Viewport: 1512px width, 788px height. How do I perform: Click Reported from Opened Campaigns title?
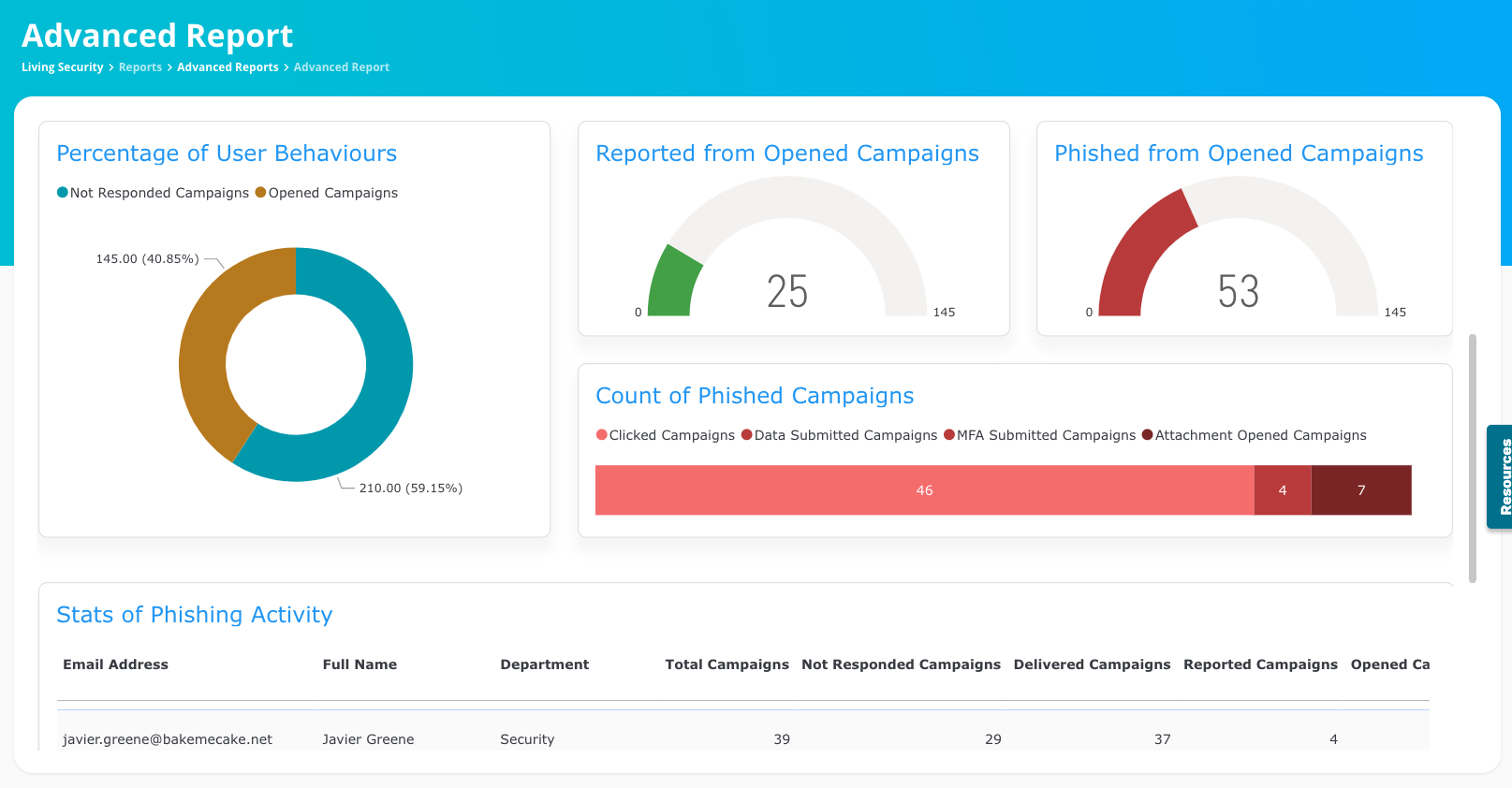[x=787, y=153]
